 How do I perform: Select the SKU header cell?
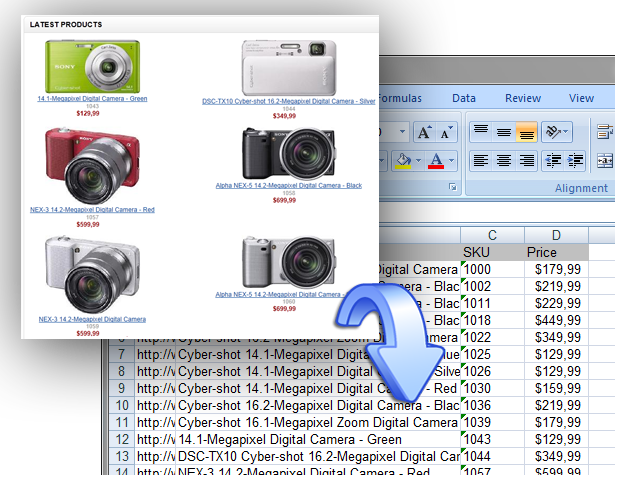[x=492, y=252]
